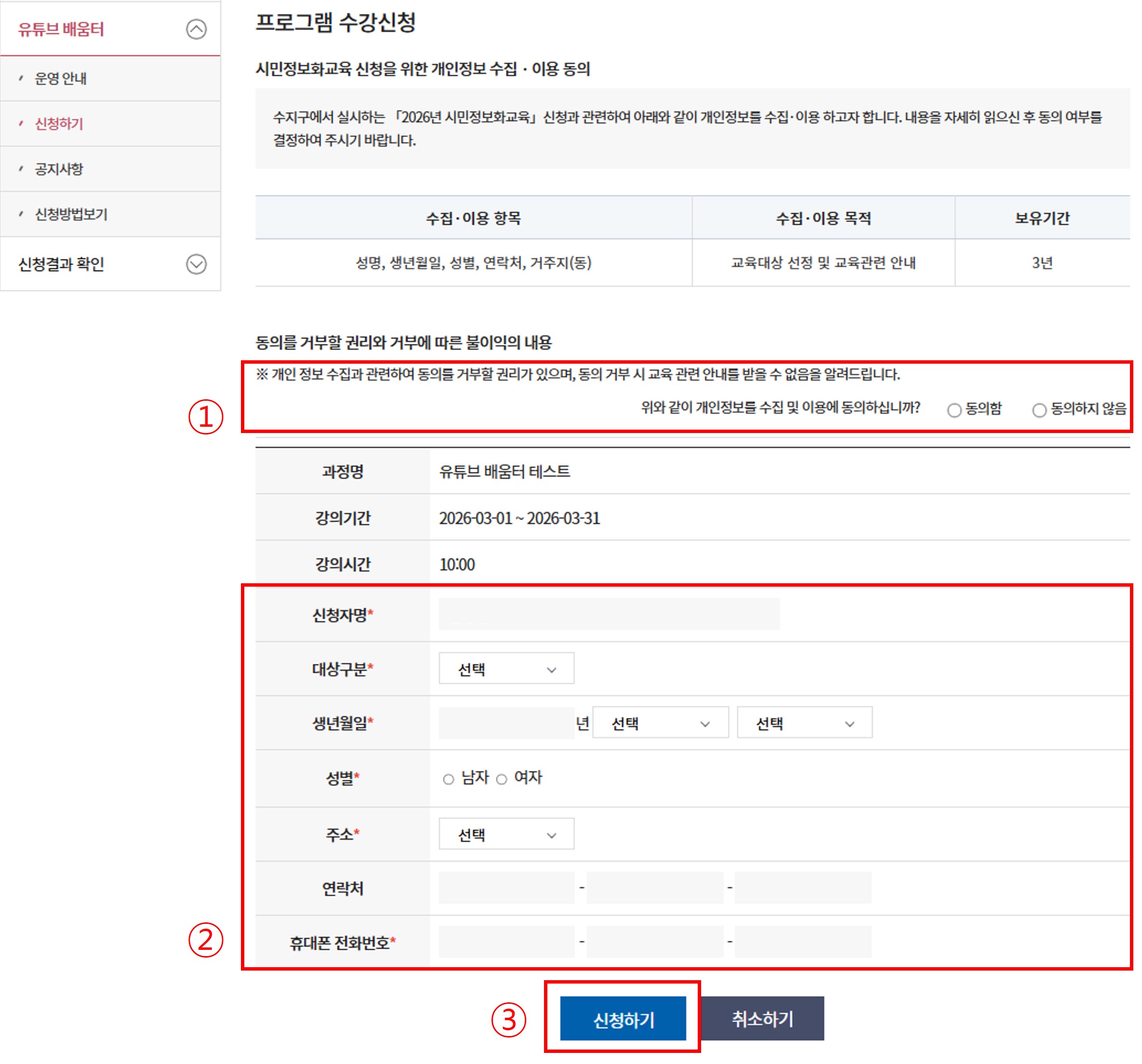The image size is (1142, 1064).
Task: Select the 동의하지 않음 radio button
Action: (x=1038, y=410)
